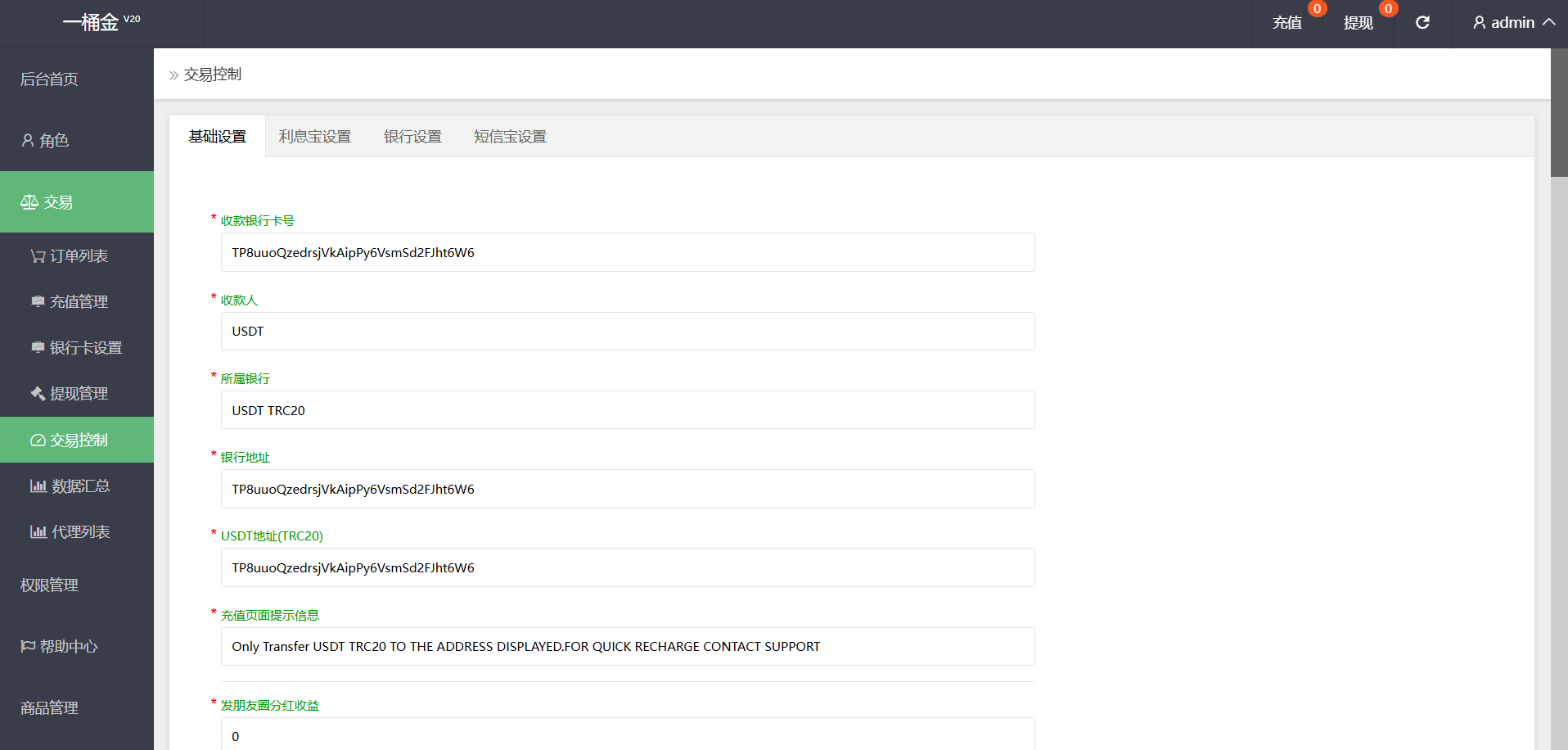Click the 帮助中心 flag icon
This screenshot has height=750, width=1568.
28,647
